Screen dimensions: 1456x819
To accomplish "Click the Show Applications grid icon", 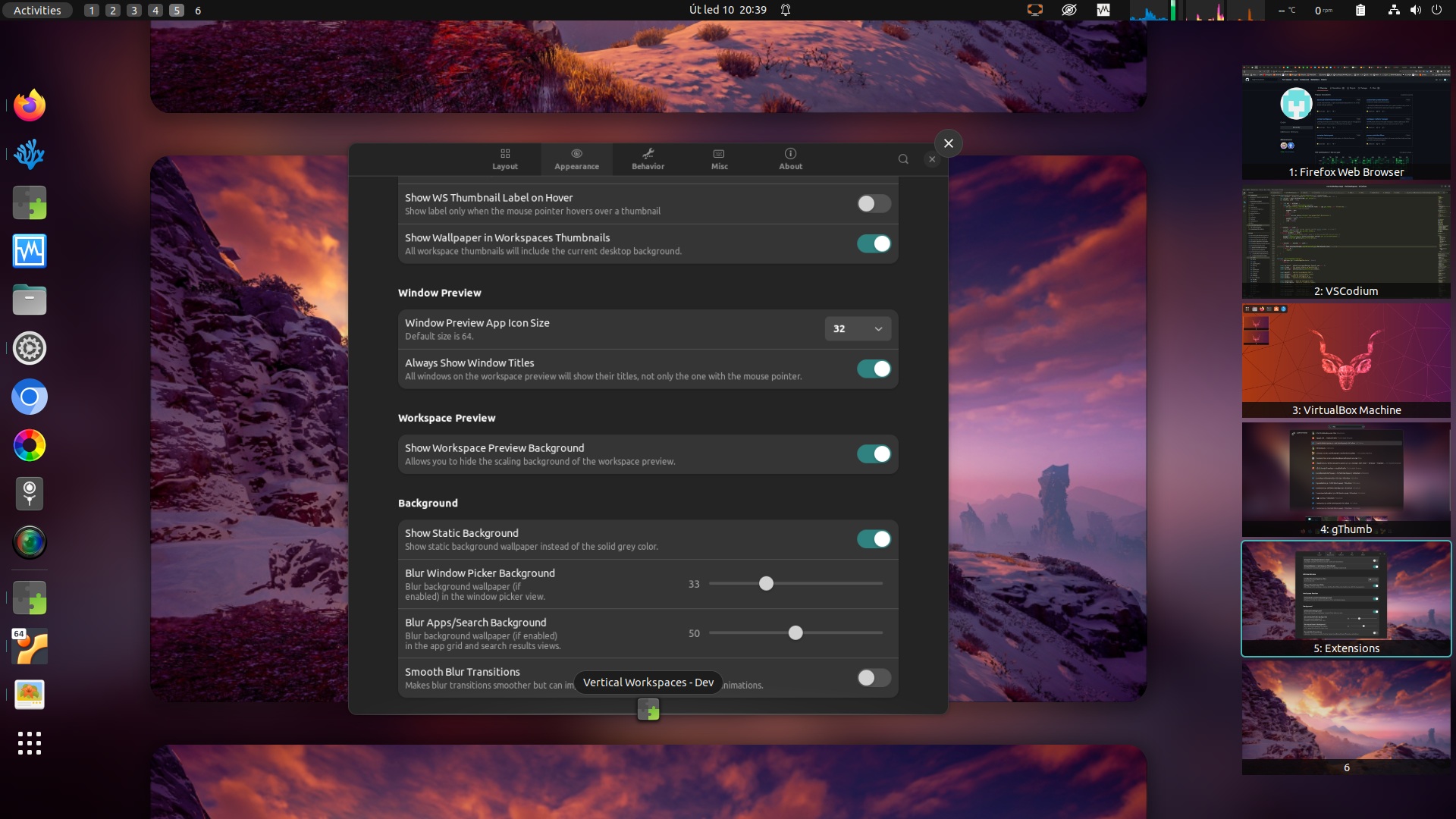I will (x=30, y=743).
